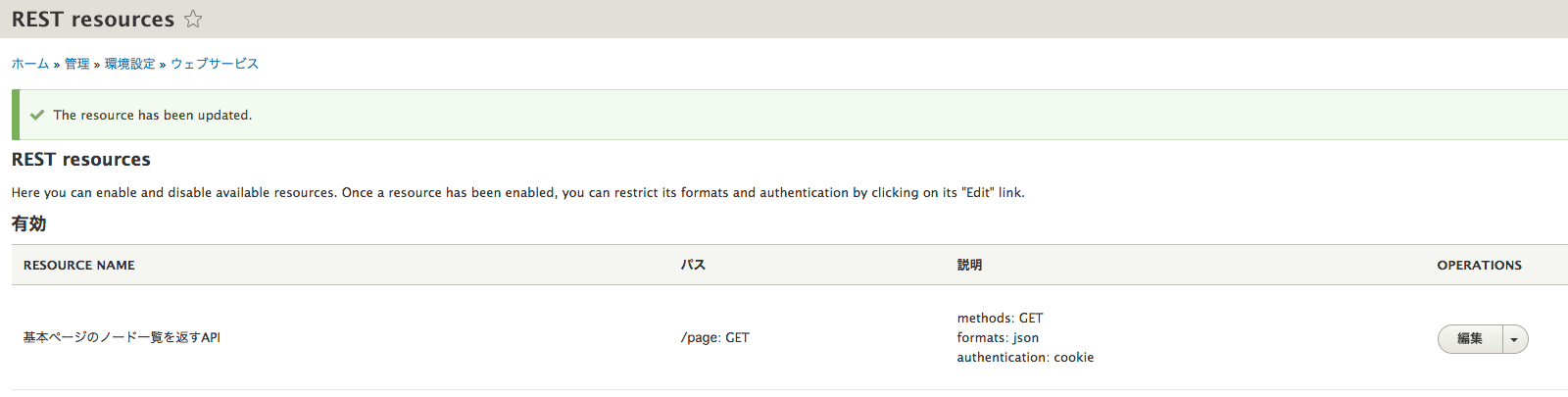Viewport: 1568px width, 397px height.
Task: Click the パス column header
Action: [x=694, y=266]
